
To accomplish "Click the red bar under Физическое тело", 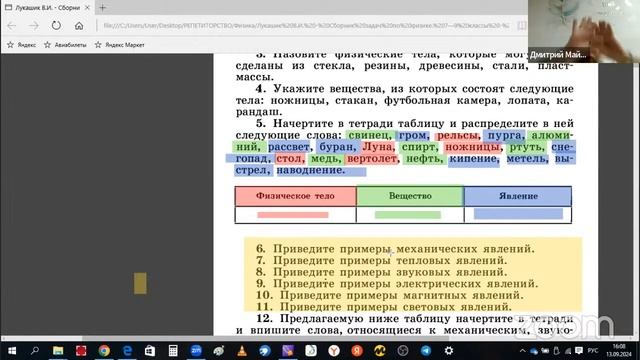I will (293, 215).
